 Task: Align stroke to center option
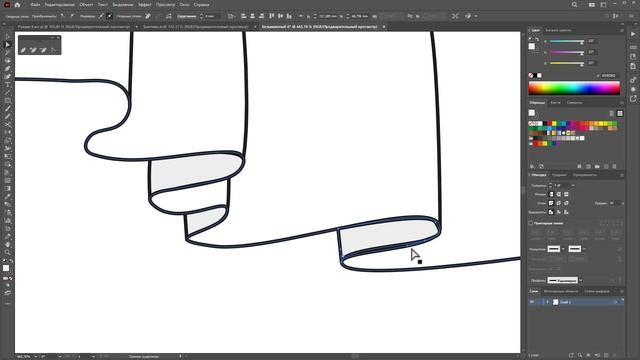coord(551,212)
